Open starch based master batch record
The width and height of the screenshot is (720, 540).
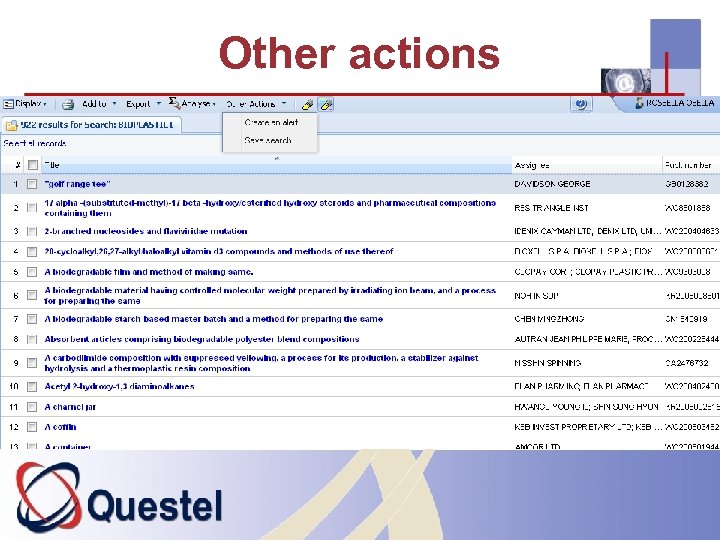click(x=214, y=319)
